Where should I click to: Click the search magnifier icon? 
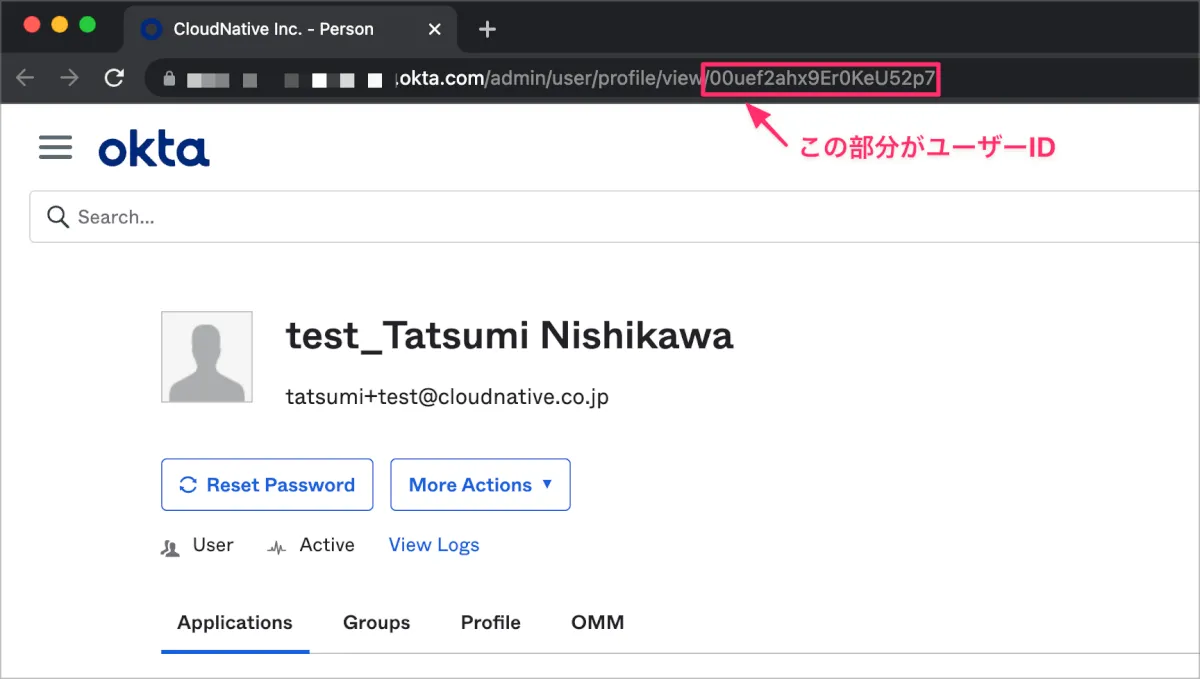58,217
